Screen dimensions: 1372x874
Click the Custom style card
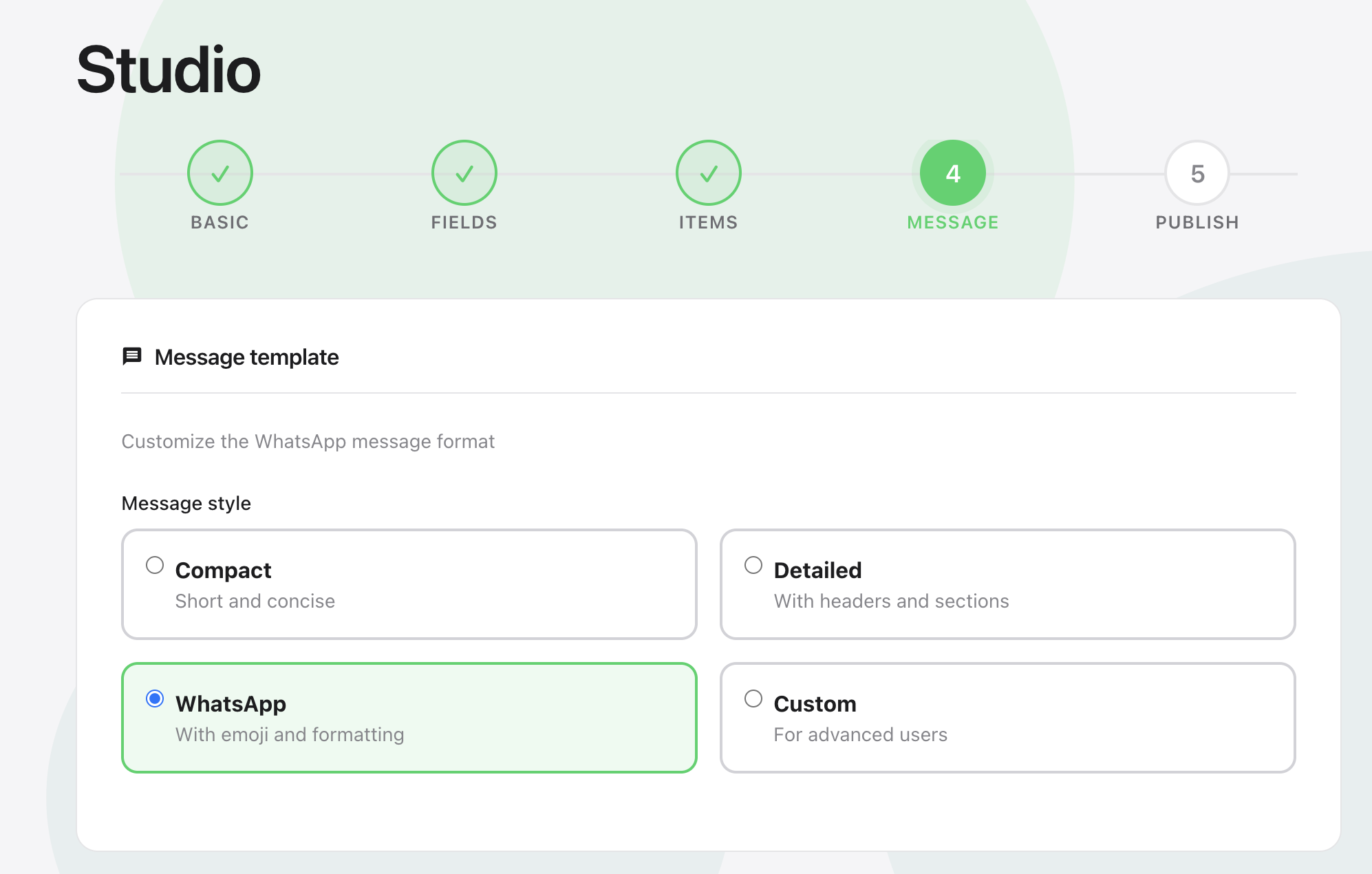click(1008, 717)
